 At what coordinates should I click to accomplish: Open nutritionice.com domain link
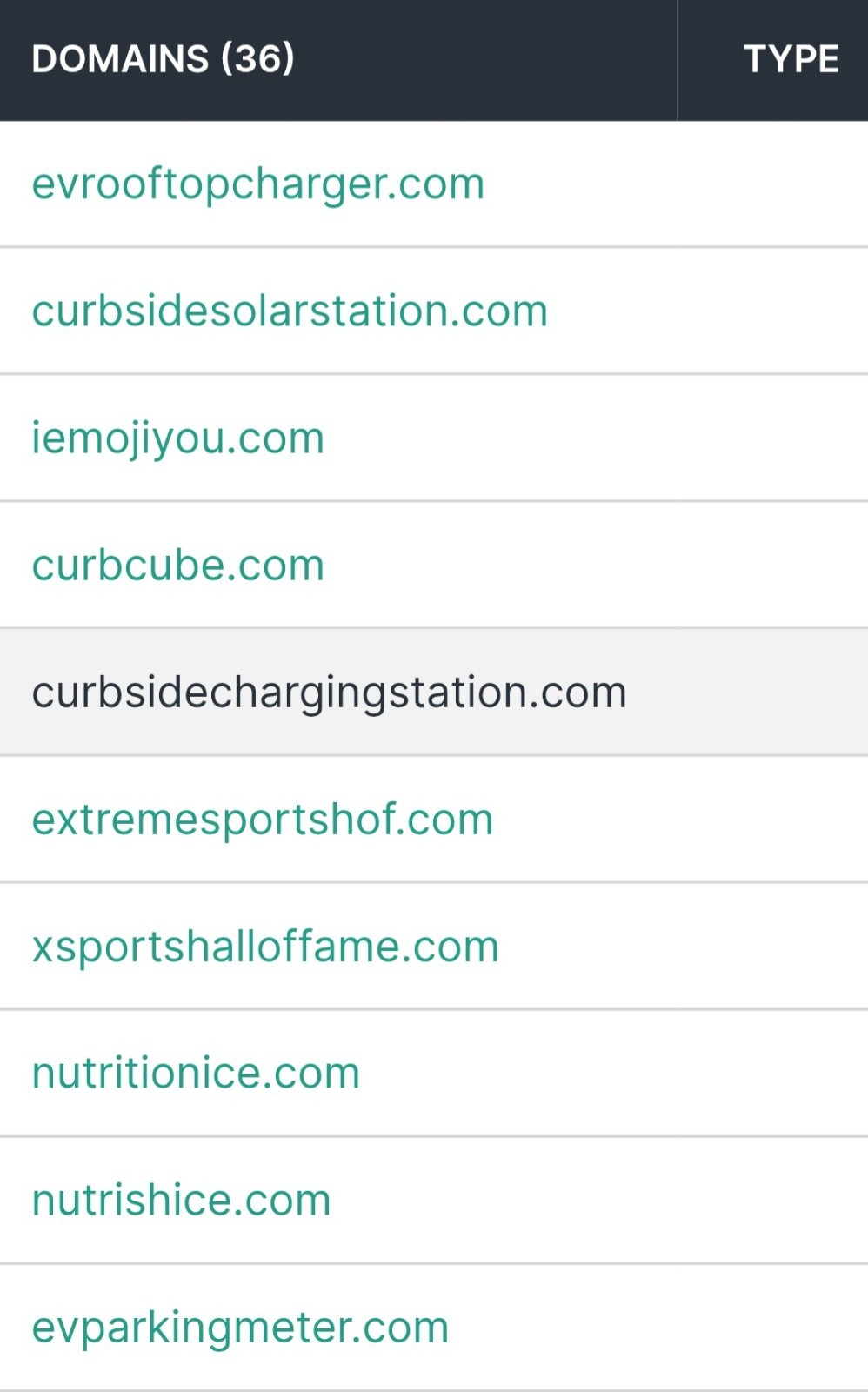(196, 1073)
